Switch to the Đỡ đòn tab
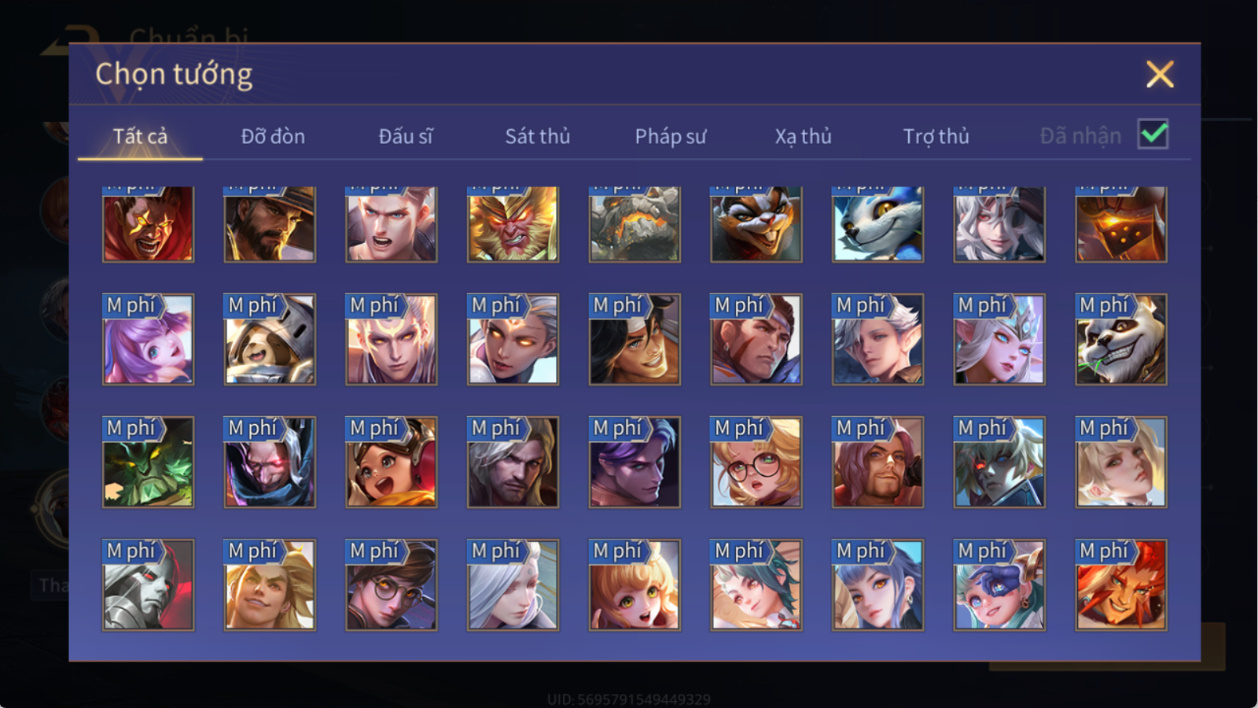 point(273,136)
